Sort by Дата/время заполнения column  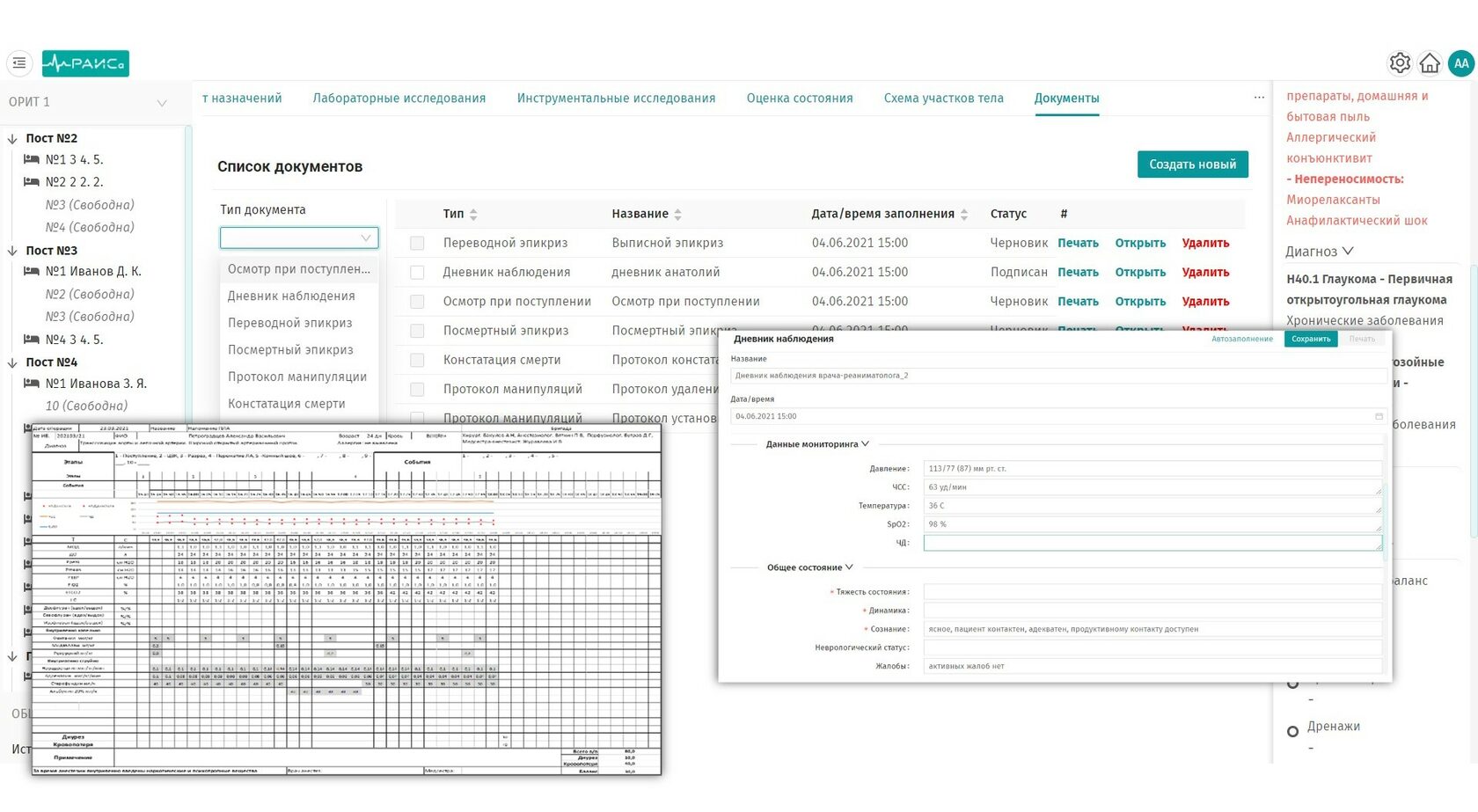point(964,215)
